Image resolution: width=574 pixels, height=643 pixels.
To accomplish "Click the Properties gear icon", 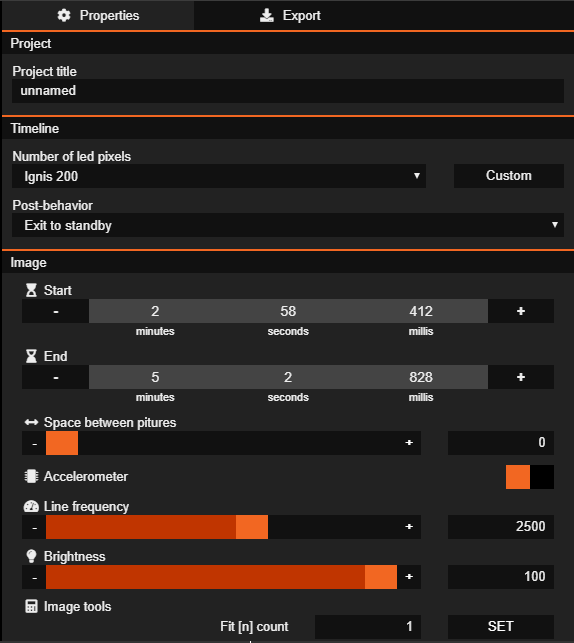I will click(x=64, y=16).
